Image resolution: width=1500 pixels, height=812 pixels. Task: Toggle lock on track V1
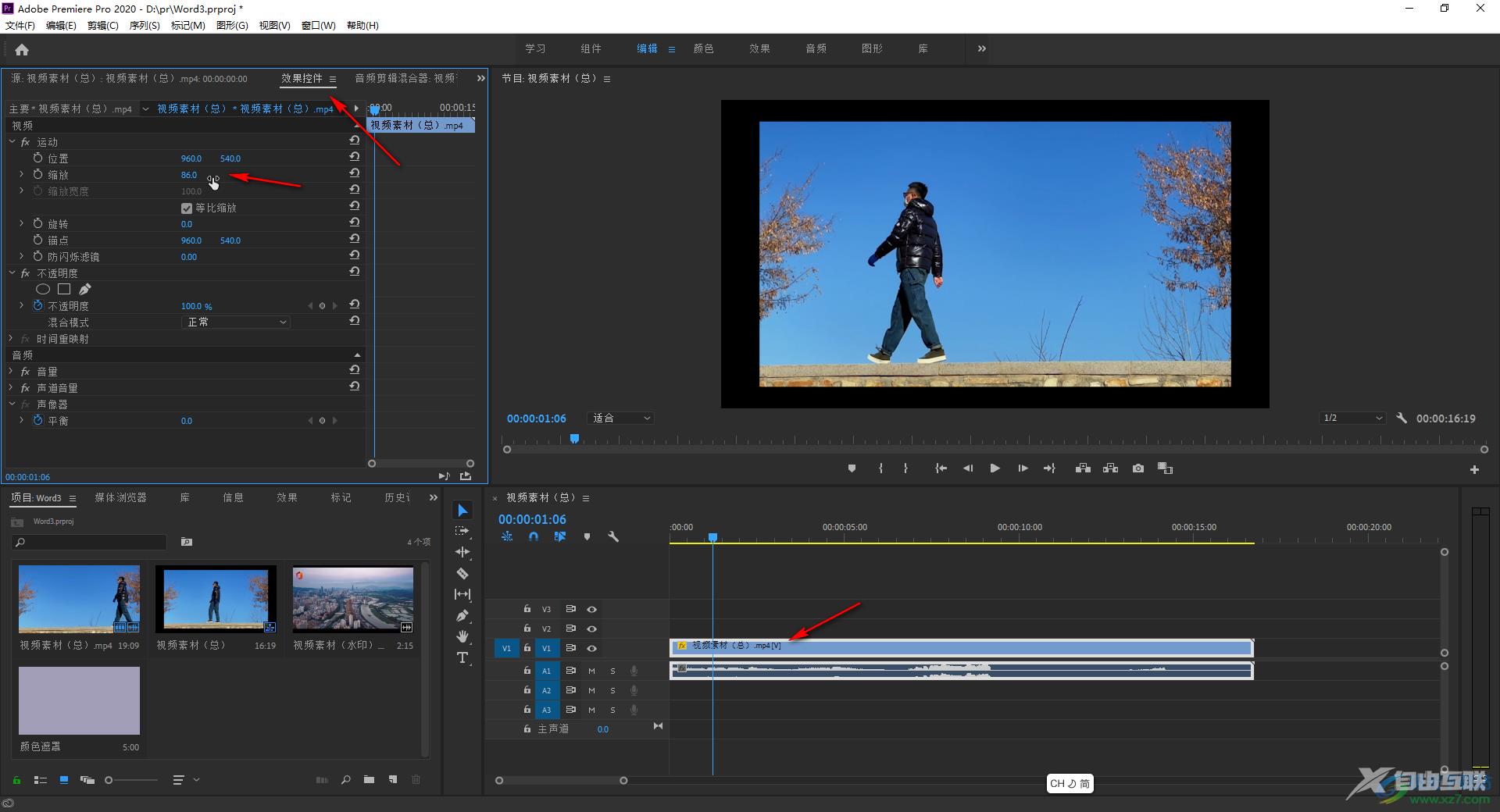pos(527,648)
